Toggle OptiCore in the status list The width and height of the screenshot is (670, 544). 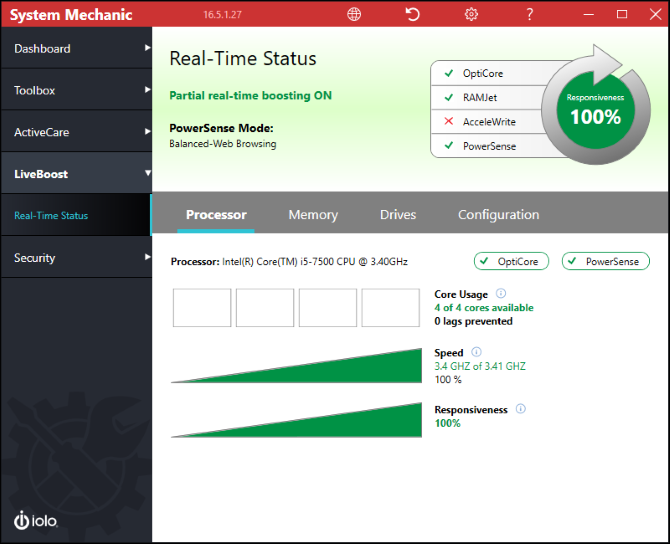coord(487,74)
